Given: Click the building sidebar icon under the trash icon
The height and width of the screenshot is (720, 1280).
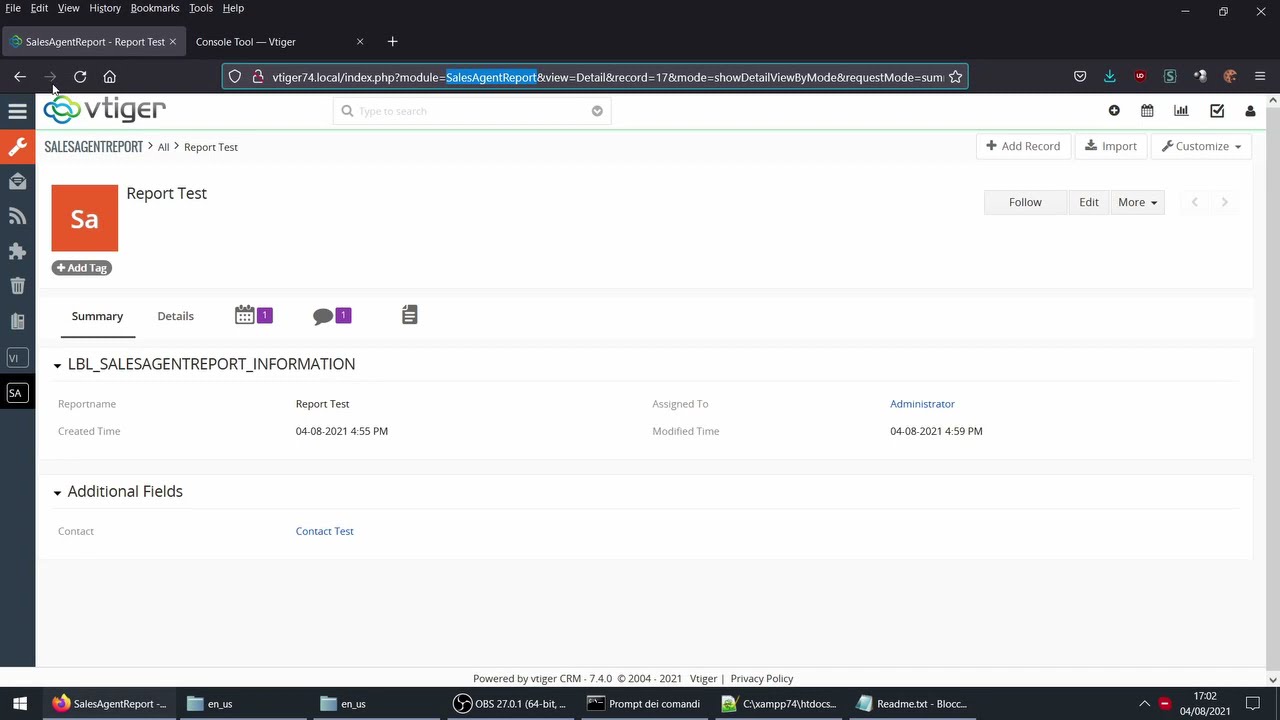Looking at the screenshot, I should point(17,321).
